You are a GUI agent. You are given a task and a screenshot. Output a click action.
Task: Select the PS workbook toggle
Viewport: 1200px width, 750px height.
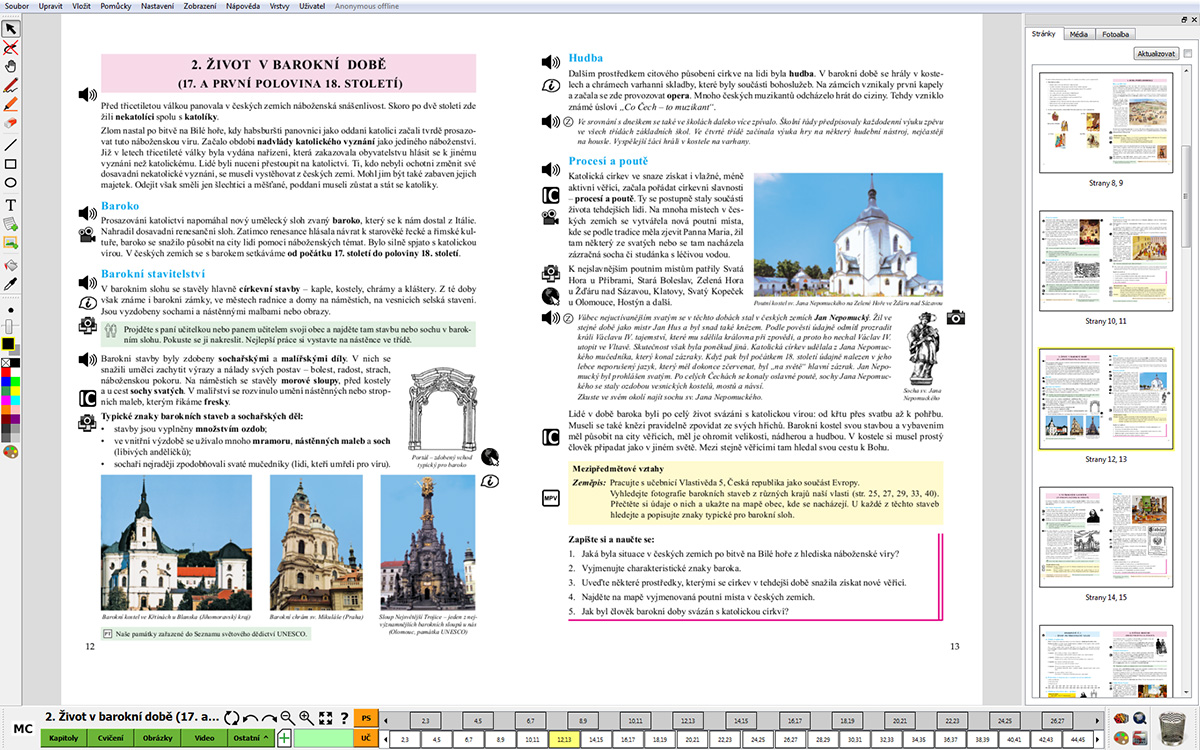[x=366, y=718]
